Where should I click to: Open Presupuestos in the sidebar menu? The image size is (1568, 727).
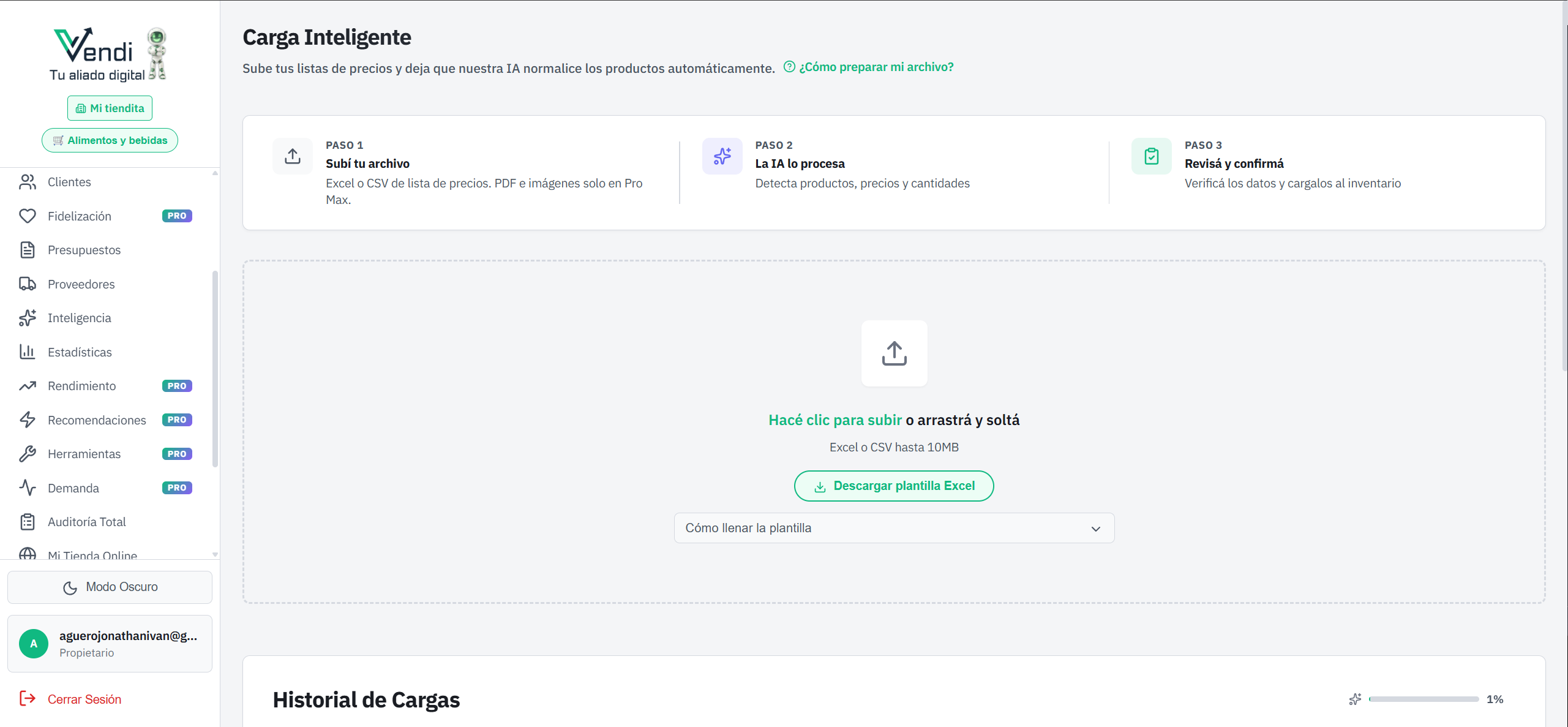(x=84, y=250)
